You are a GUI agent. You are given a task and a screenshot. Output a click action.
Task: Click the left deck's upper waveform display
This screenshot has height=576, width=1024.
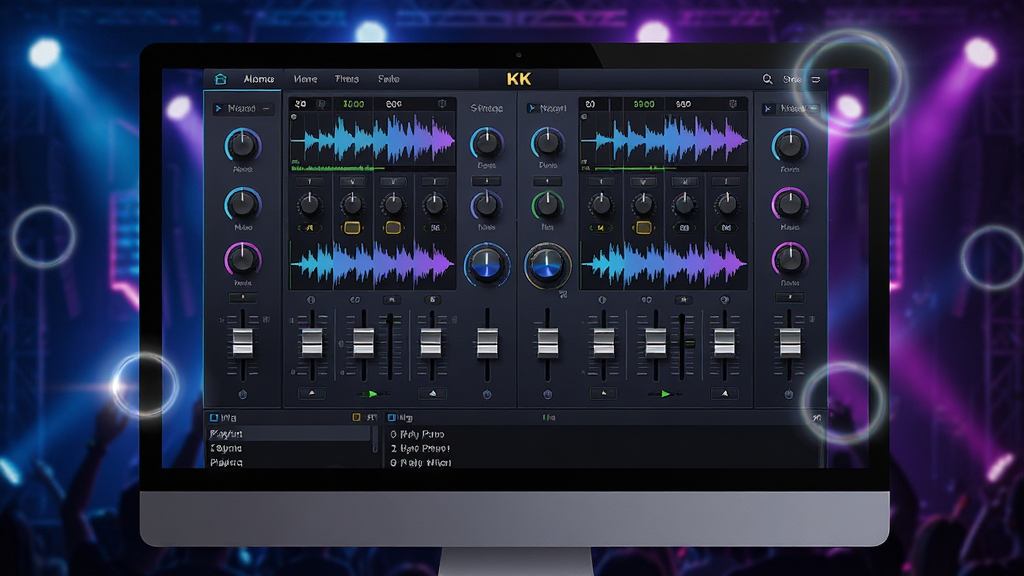pos(372,139)
